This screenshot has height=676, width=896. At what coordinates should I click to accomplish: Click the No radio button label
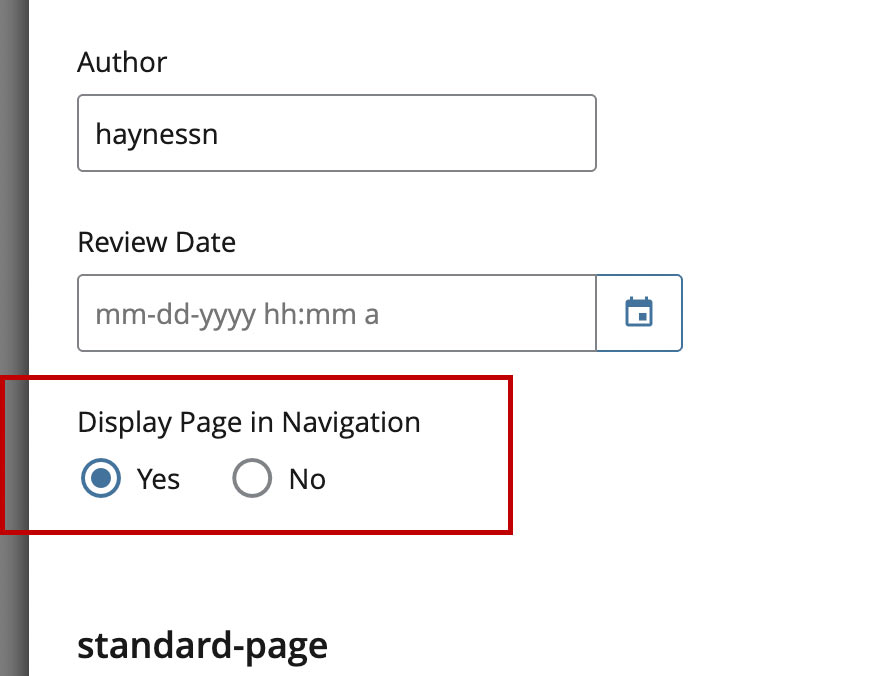pyautogui.click(x=304, y=478)
